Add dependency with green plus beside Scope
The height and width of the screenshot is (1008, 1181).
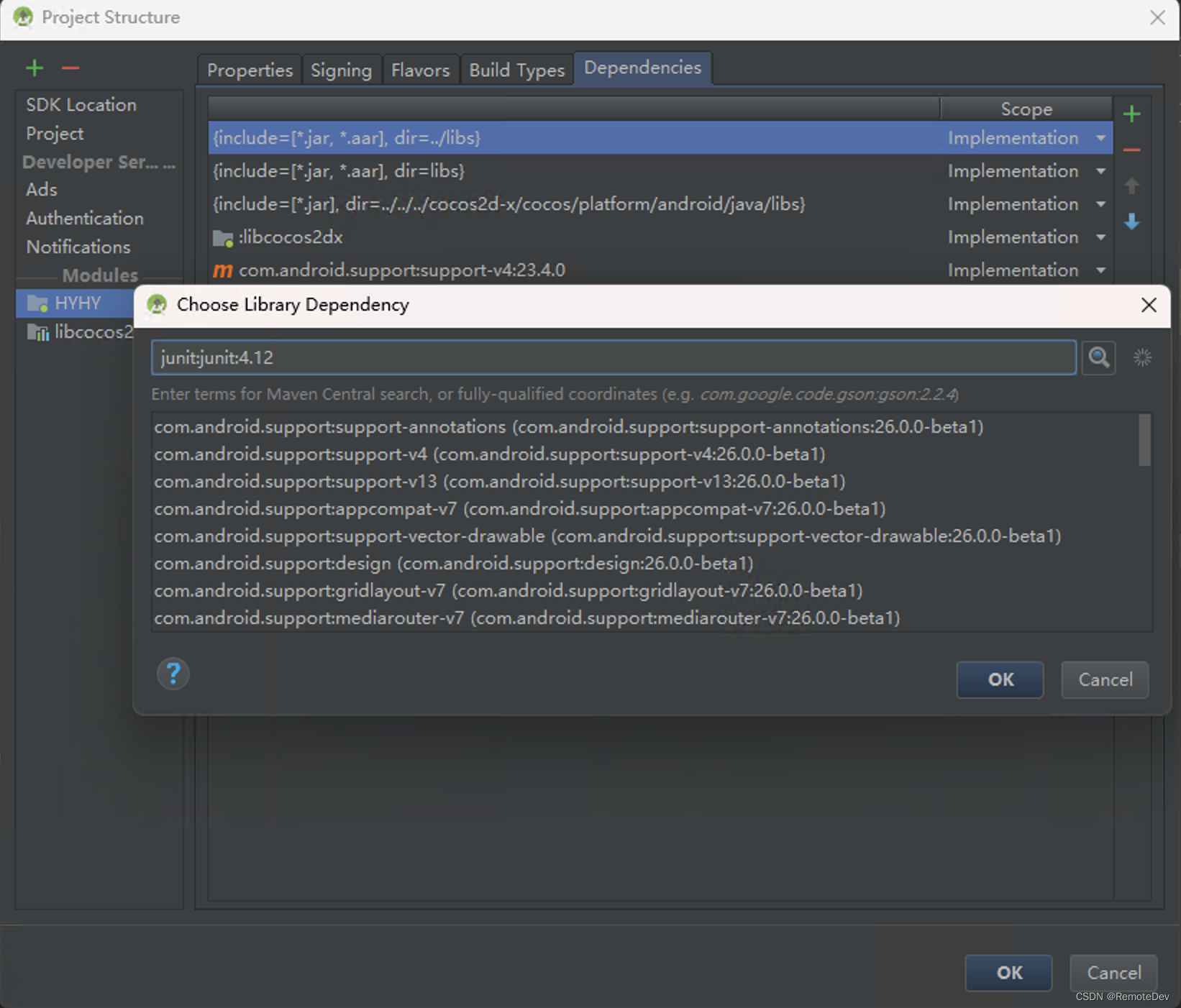point(1131,114)
